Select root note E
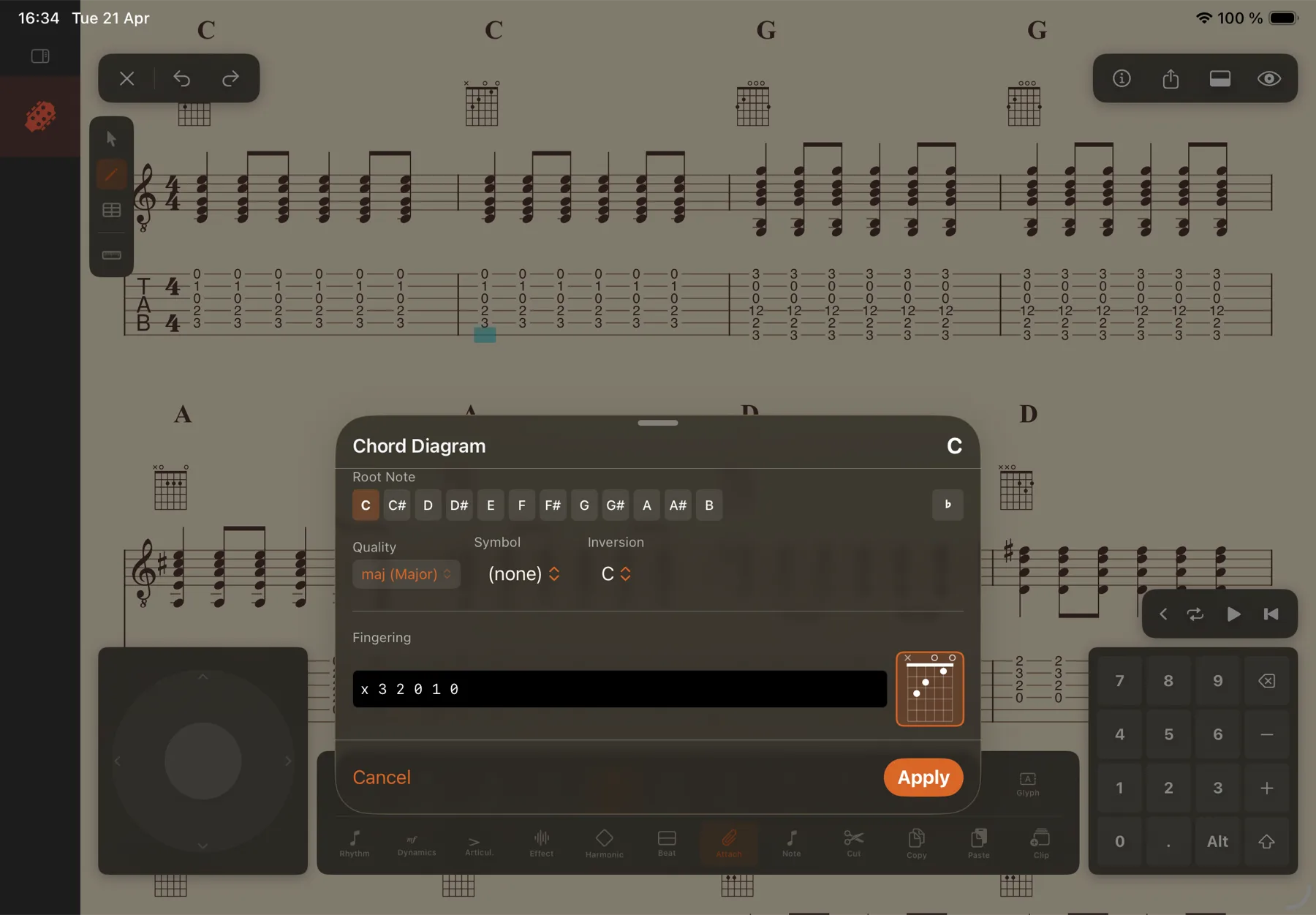 [x=491, y=505]
